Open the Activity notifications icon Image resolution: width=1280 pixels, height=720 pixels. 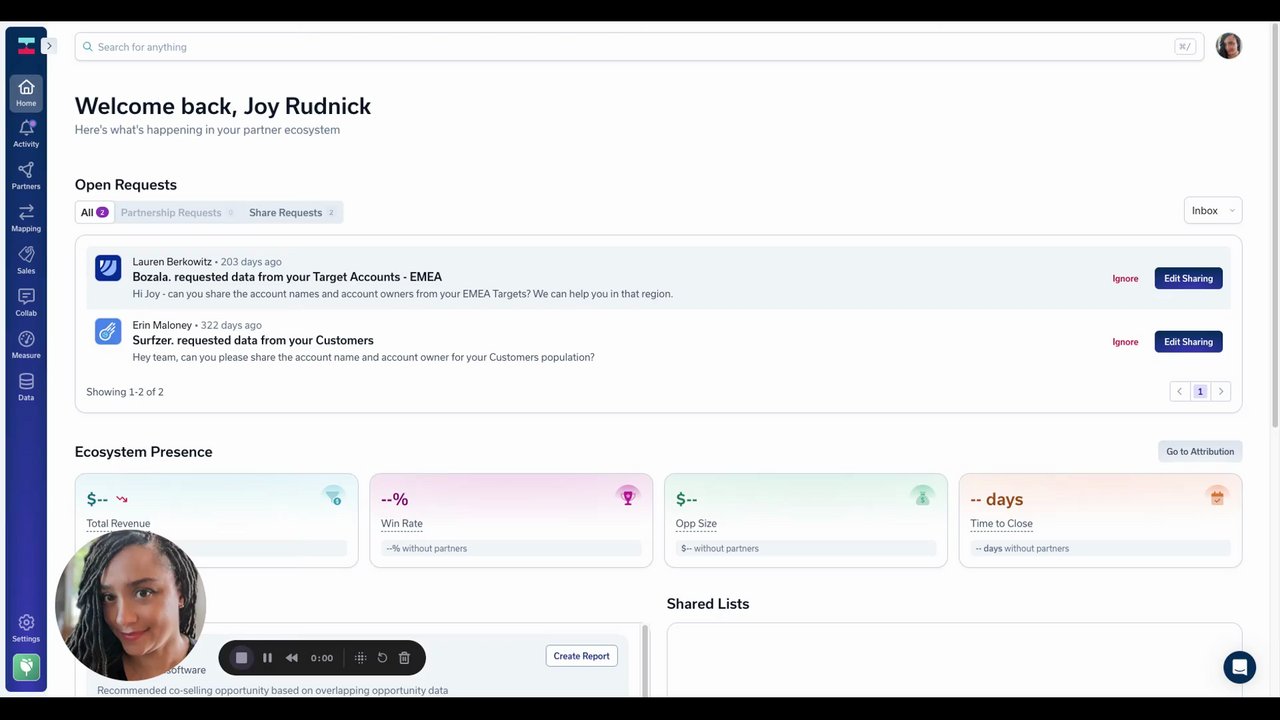26,134
